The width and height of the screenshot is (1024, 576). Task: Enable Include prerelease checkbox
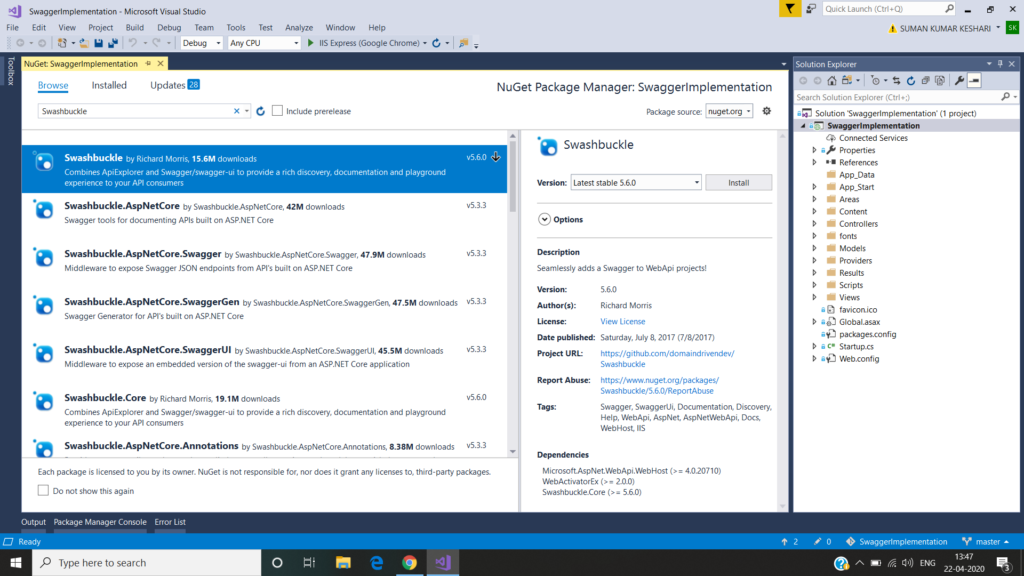[x=278, y=111]
